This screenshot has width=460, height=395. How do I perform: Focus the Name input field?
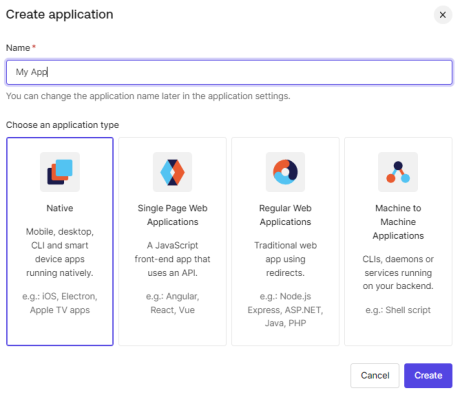pyautogui.click(x=229, y=72)
